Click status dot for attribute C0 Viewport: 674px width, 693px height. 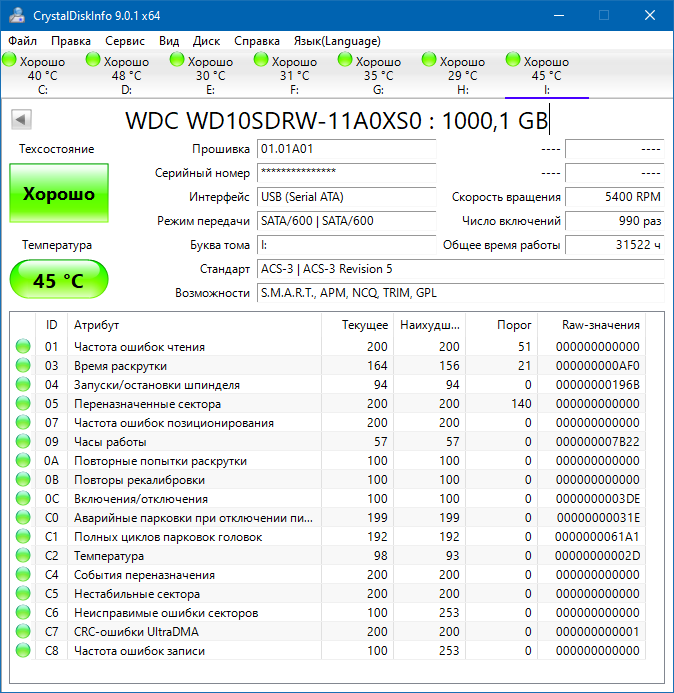23,518
